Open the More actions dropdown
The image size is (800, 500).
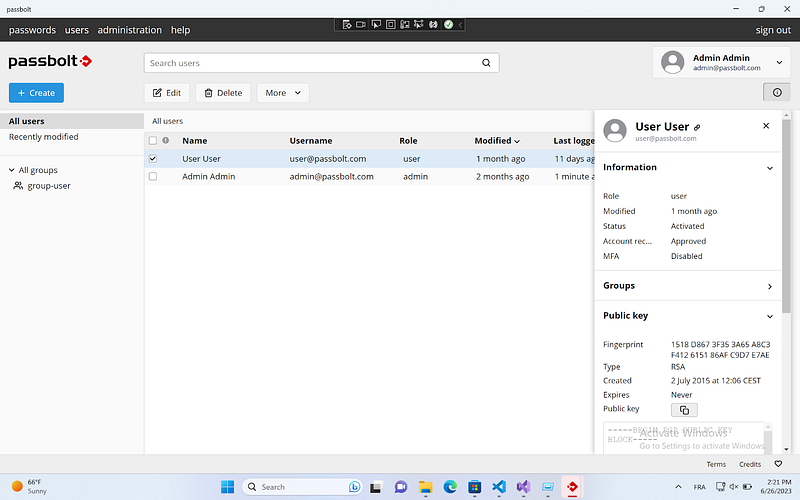283,93
